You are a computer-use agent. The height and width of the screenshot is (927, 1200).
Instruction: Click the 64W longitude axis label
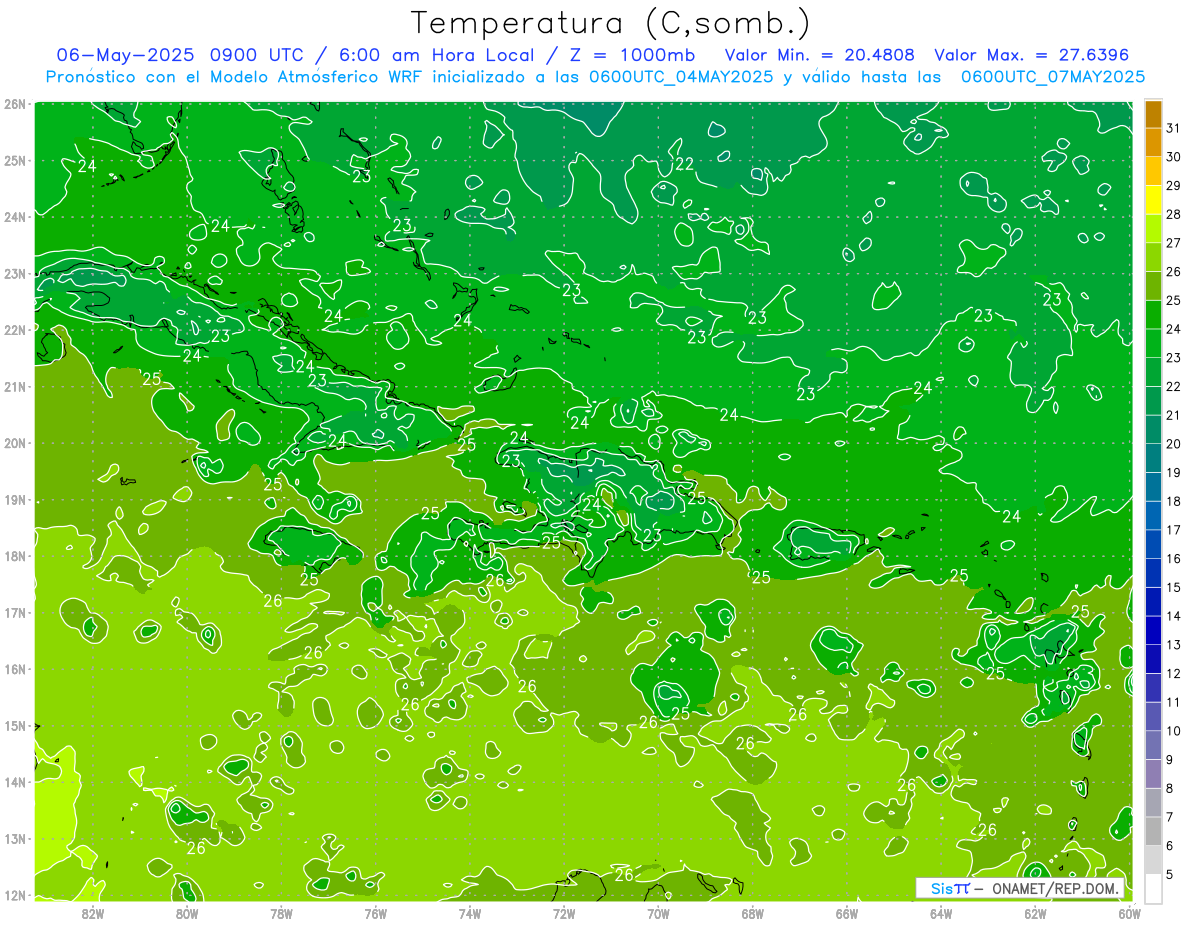[941, 914]
